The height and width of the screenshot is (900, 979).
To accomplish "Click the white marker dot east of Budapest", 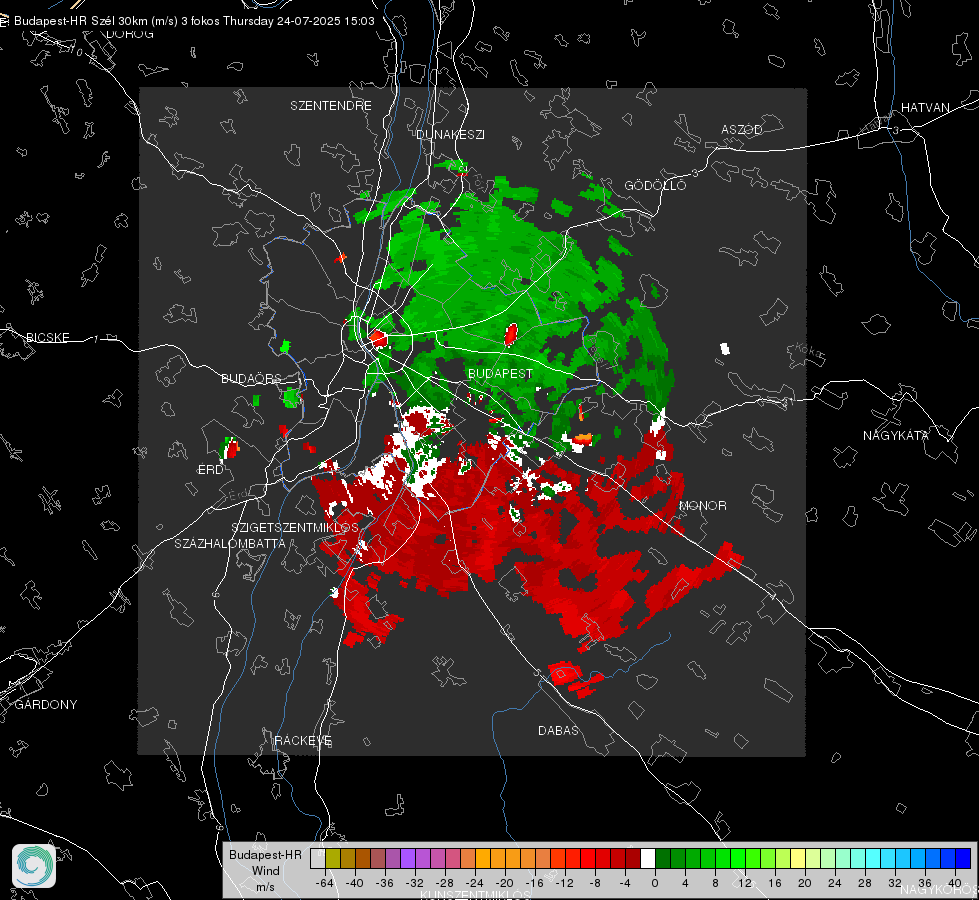I will coord(725,349).
